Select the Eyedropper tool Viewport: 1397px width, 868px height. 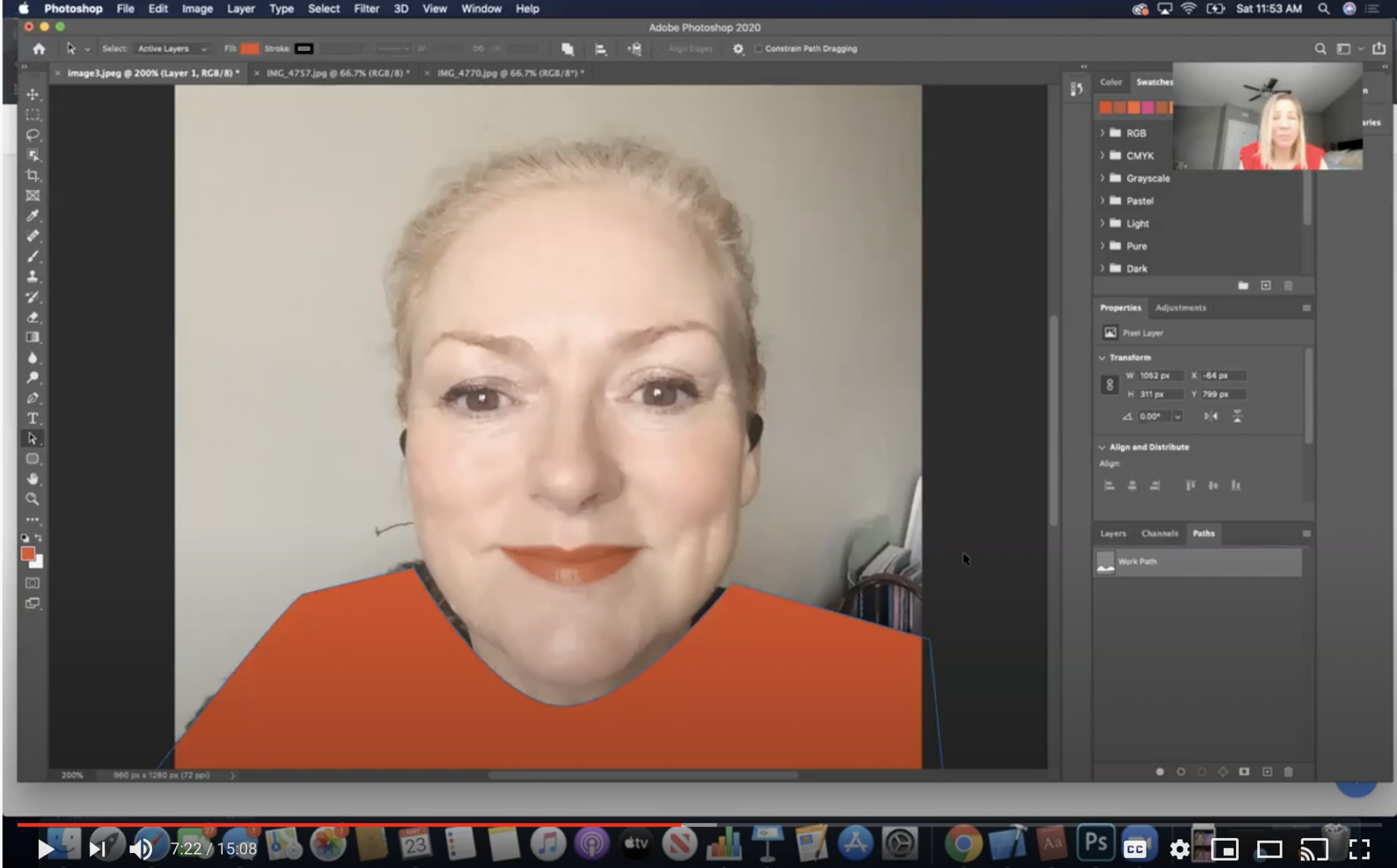click(x=32, y=216)
